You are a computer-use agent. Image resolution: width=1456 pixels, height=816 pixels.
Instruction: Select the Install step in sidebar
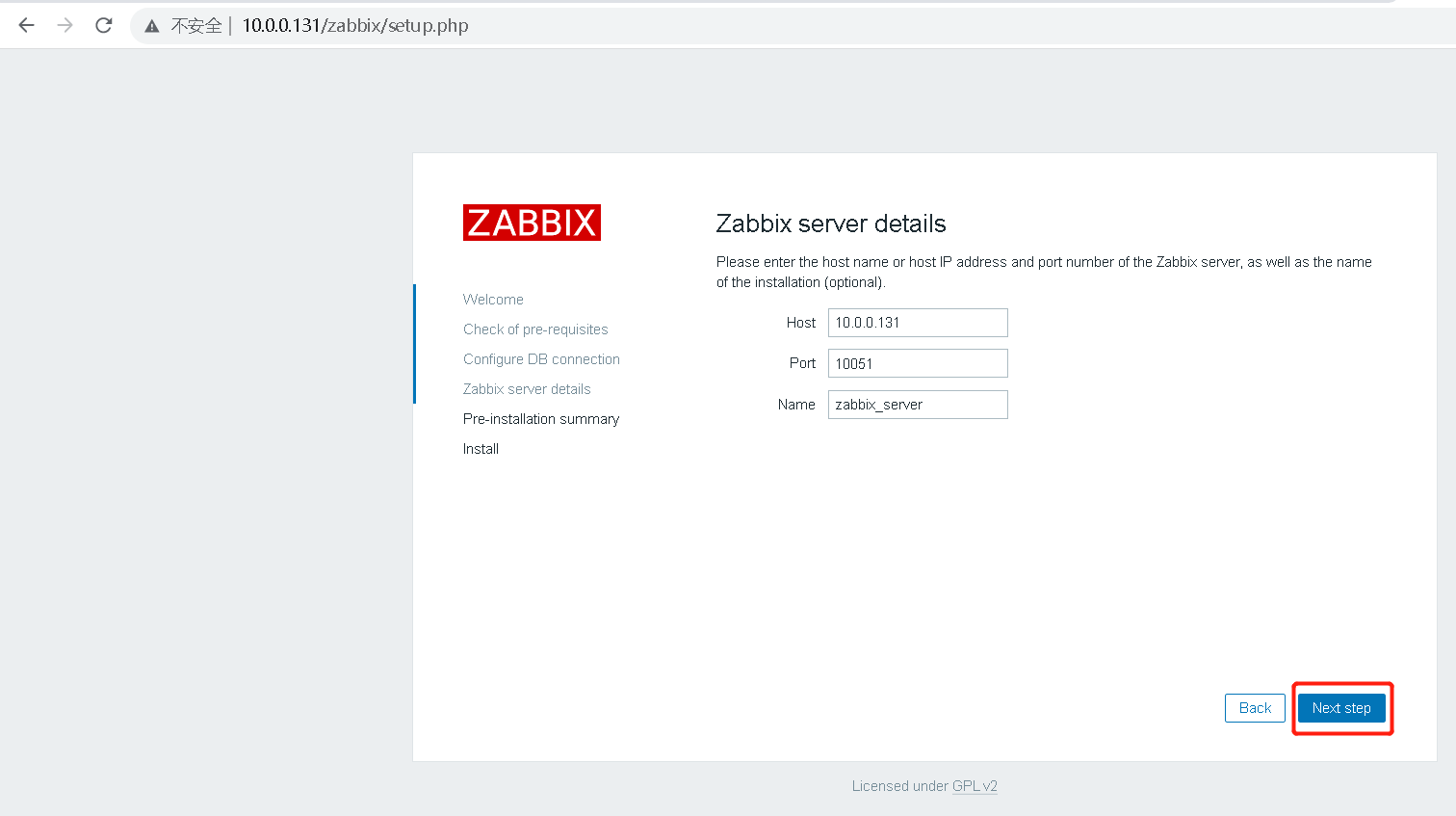coord(481,449)
